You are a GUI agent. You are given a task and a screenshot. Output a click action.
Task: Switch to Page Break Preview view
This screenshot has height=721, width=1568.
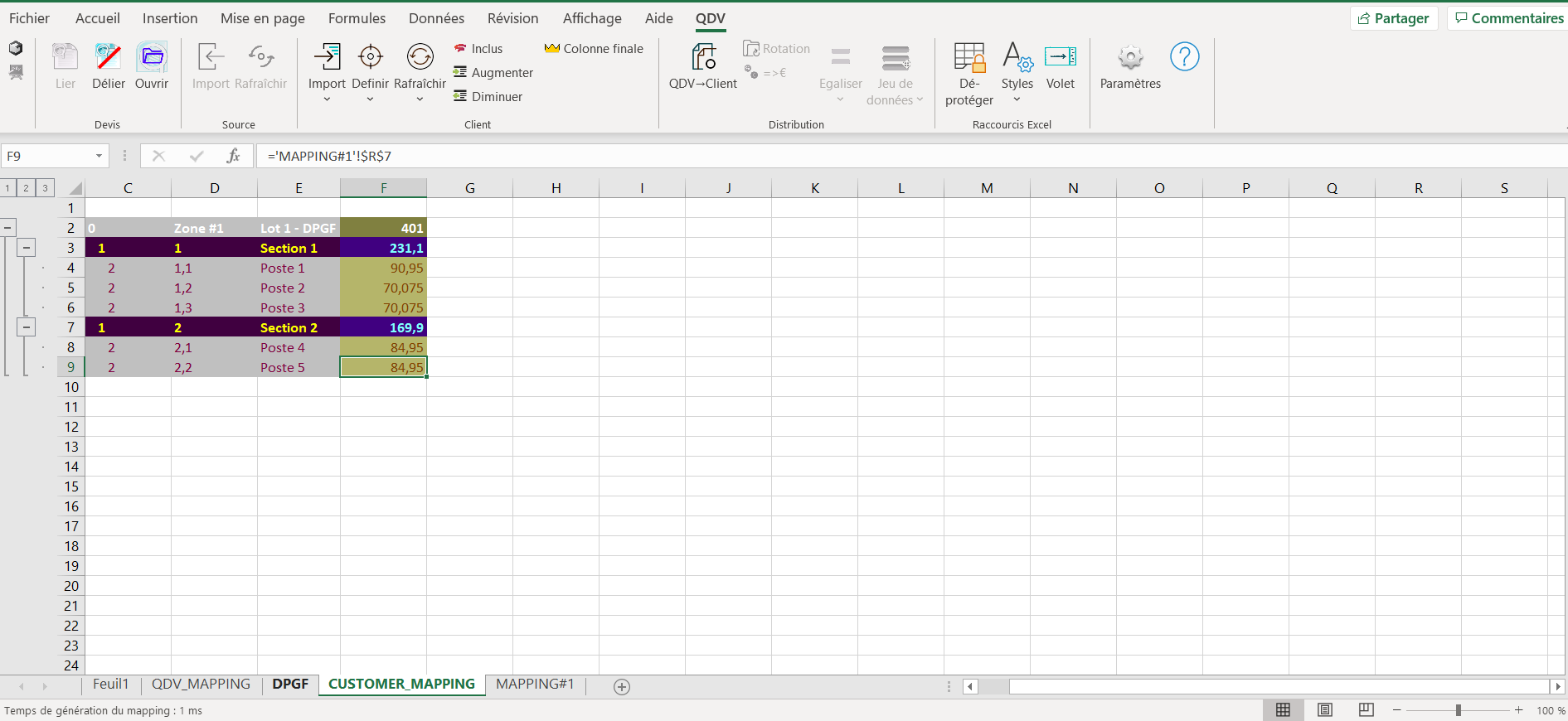(1367, 710)
